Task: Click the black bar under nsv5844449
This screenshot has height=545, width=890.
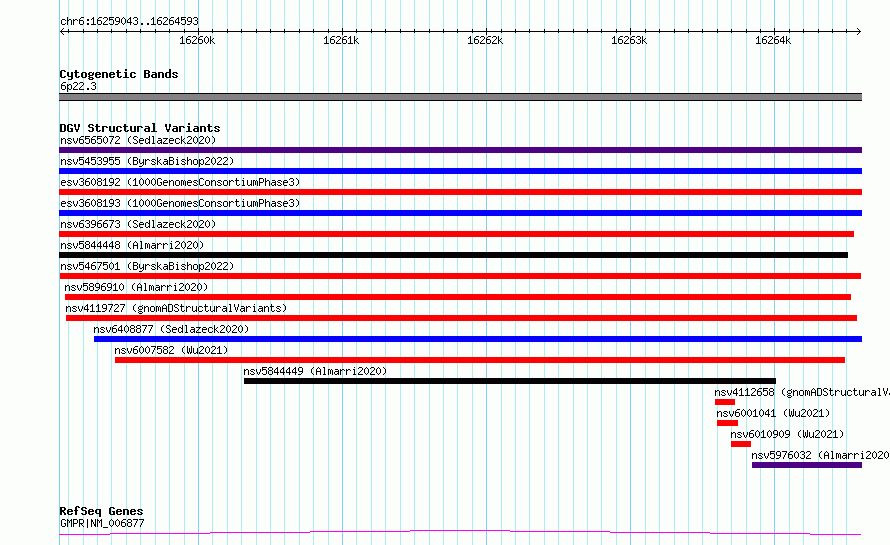Action: point(510,381)
